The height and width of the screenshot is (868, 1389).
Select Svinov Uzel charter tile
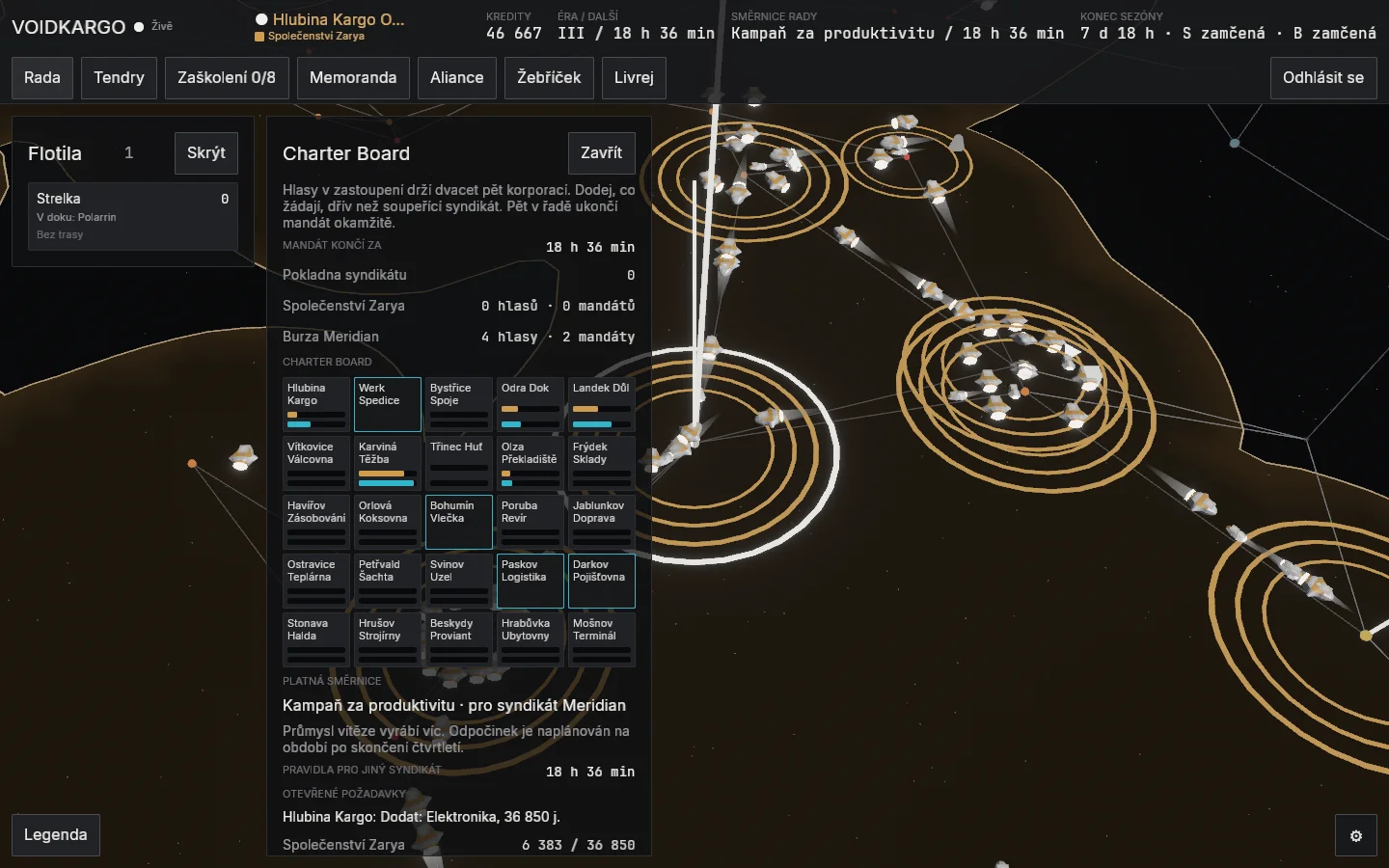point(459,581)
